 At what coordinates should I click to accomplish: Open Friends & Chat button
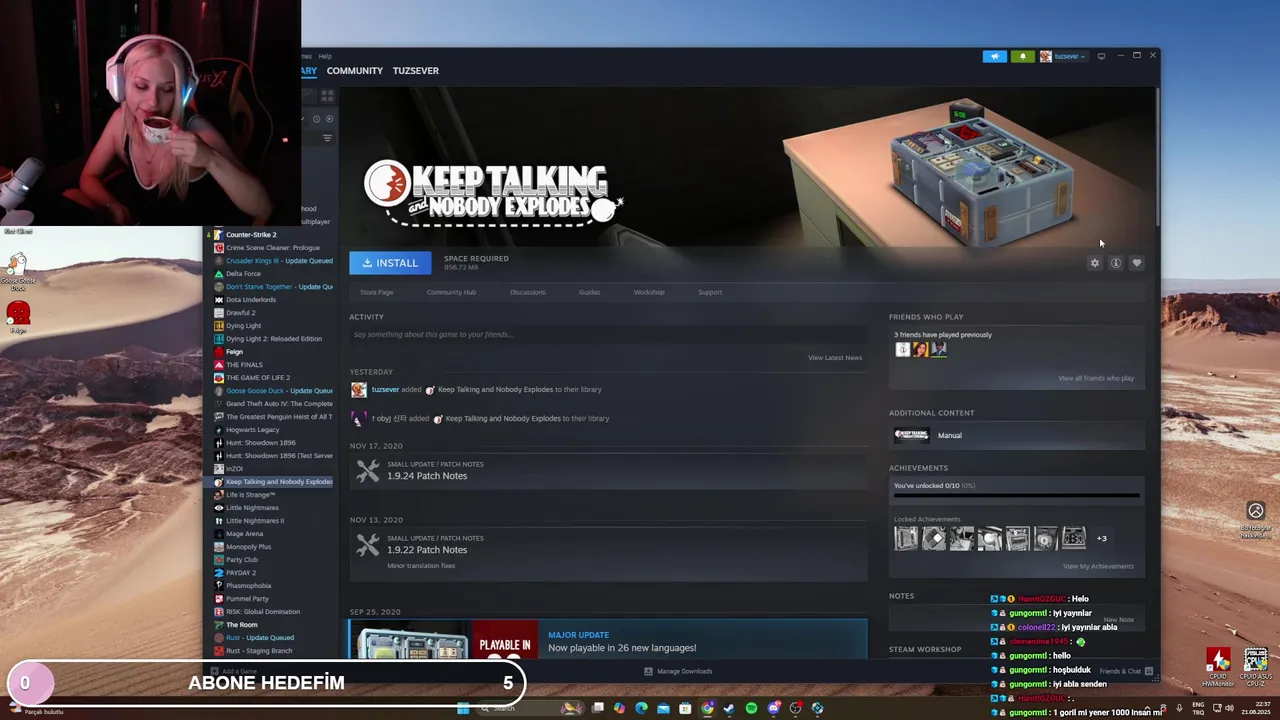(x=1126, y=671)
